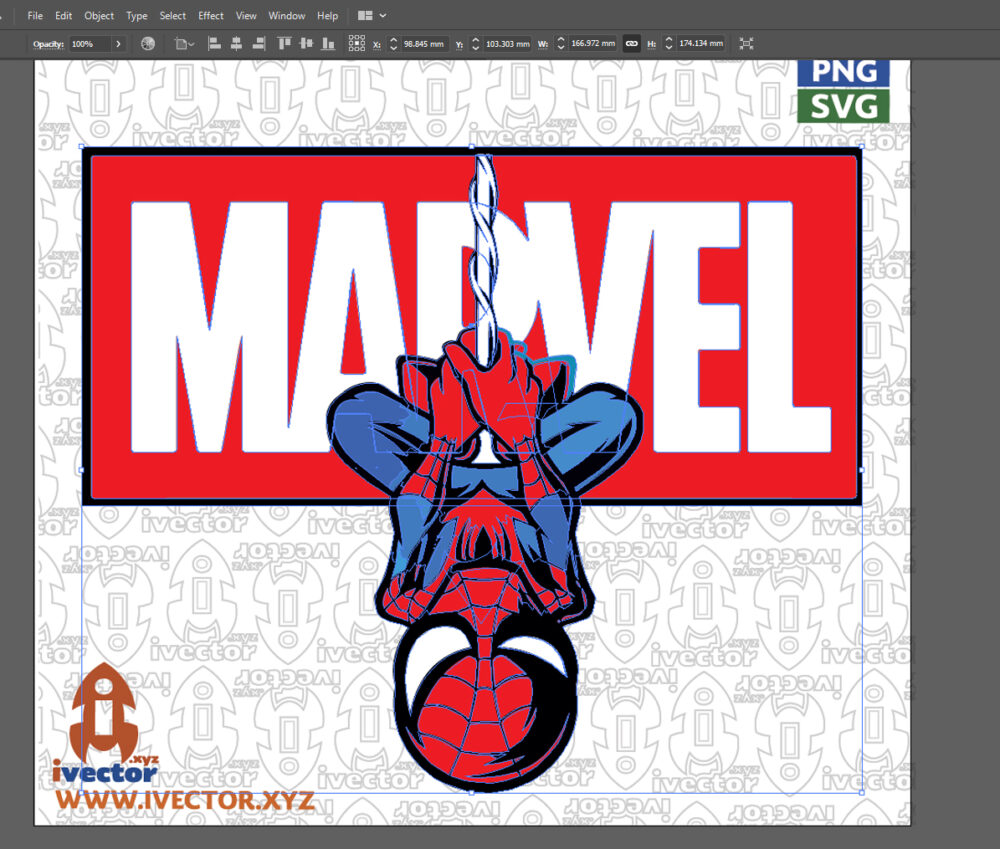Open the Object menu
The width and height of the screenshot is (1000, 849).
point(99,15)
